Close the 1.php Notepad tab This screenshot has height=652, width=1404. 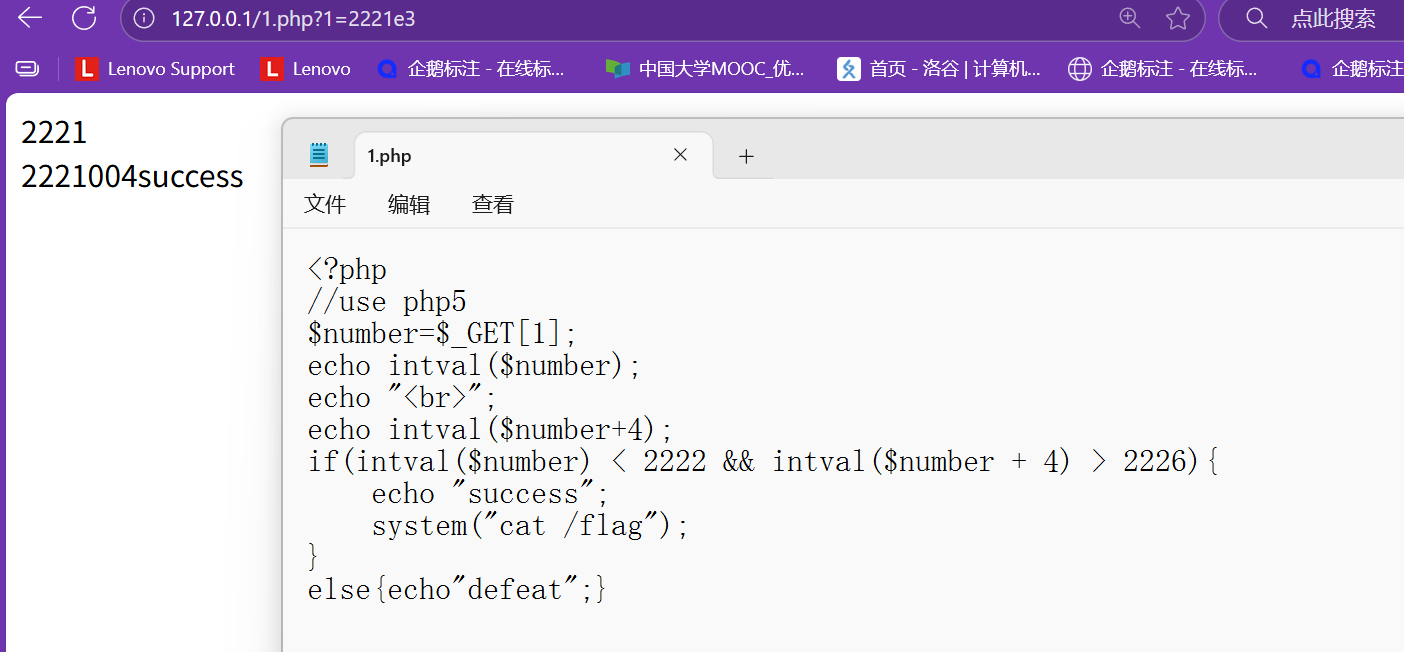(680, 155)
